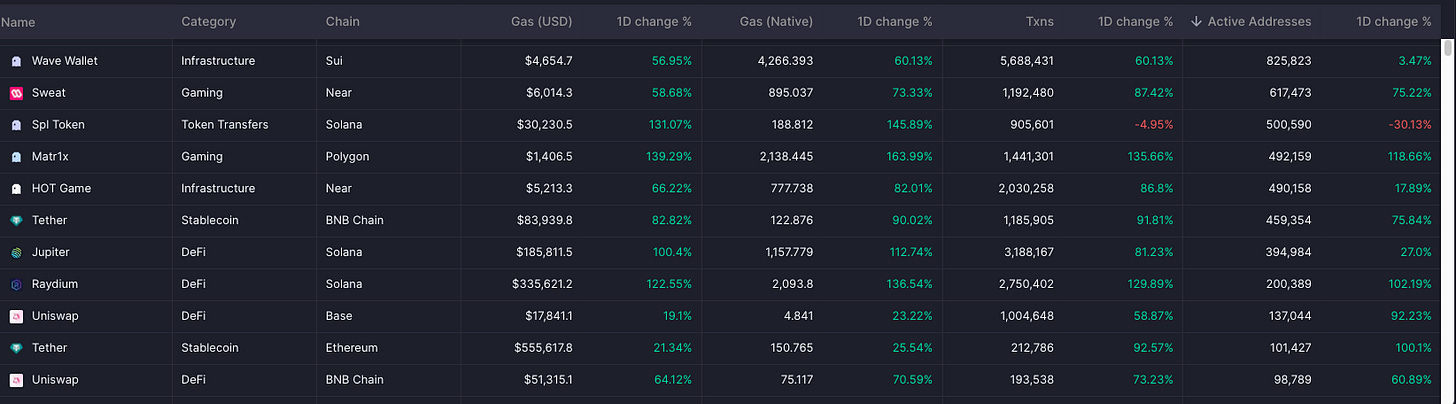
Task: Click the sort arrow beside Active Addresses
Action: pos(1196,22)
